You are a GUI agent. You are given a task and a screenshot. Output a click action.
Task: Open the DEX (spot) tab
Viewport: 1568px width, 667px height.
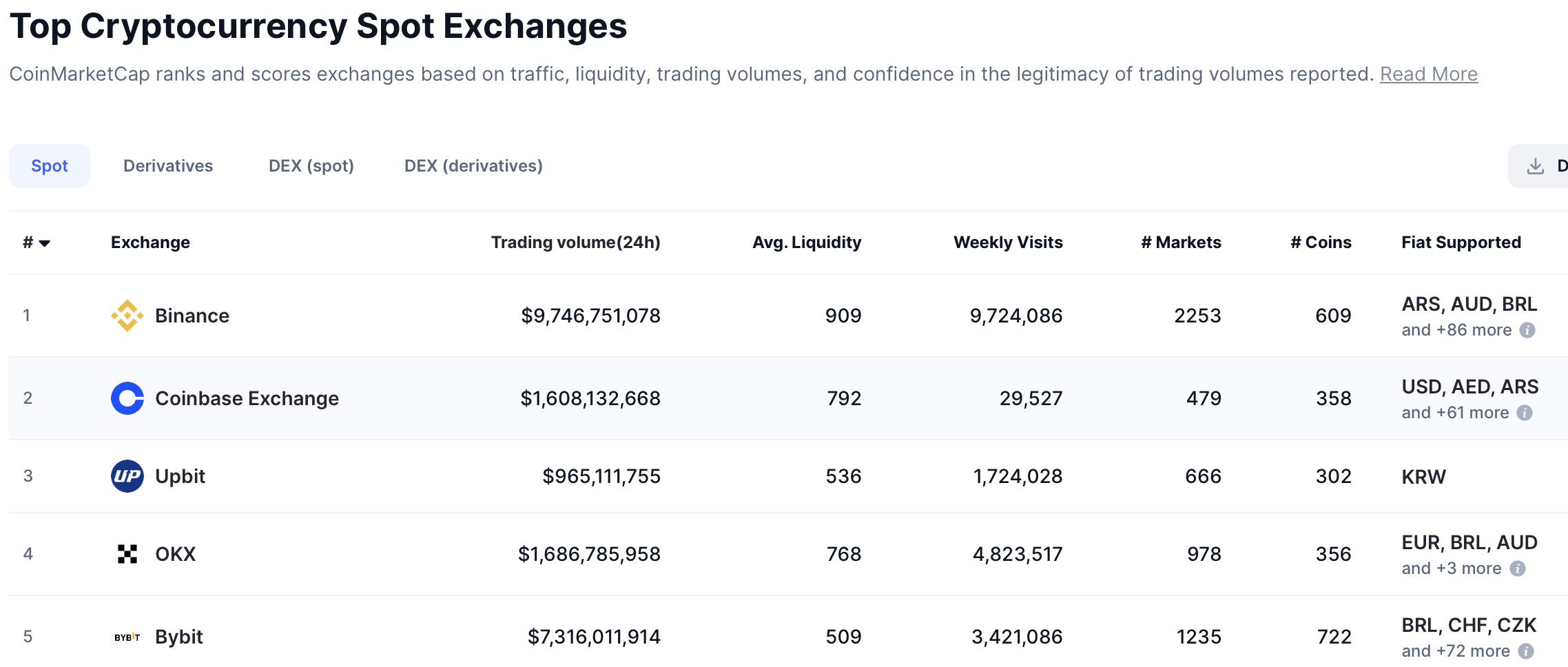click(x=311, y=165)
